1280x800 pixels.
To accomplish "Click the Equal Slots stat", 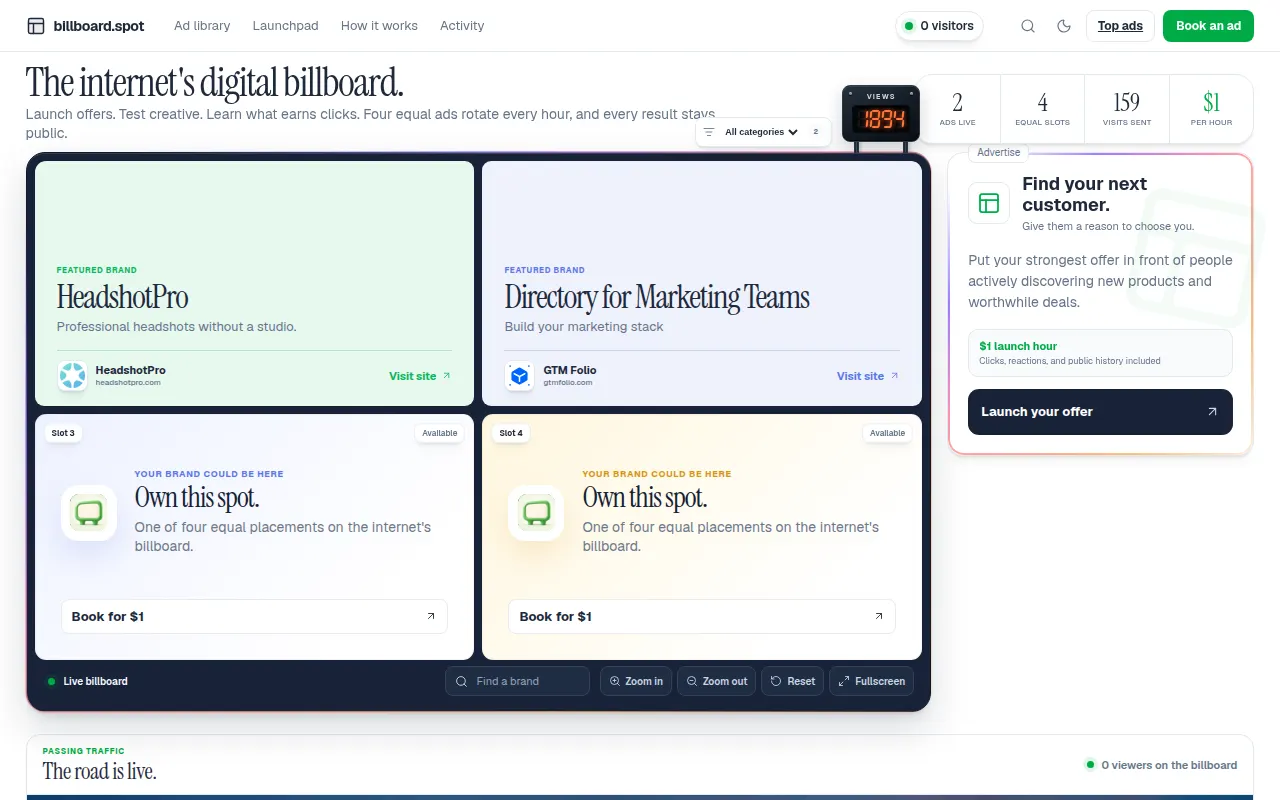I will click(1042, 109).
